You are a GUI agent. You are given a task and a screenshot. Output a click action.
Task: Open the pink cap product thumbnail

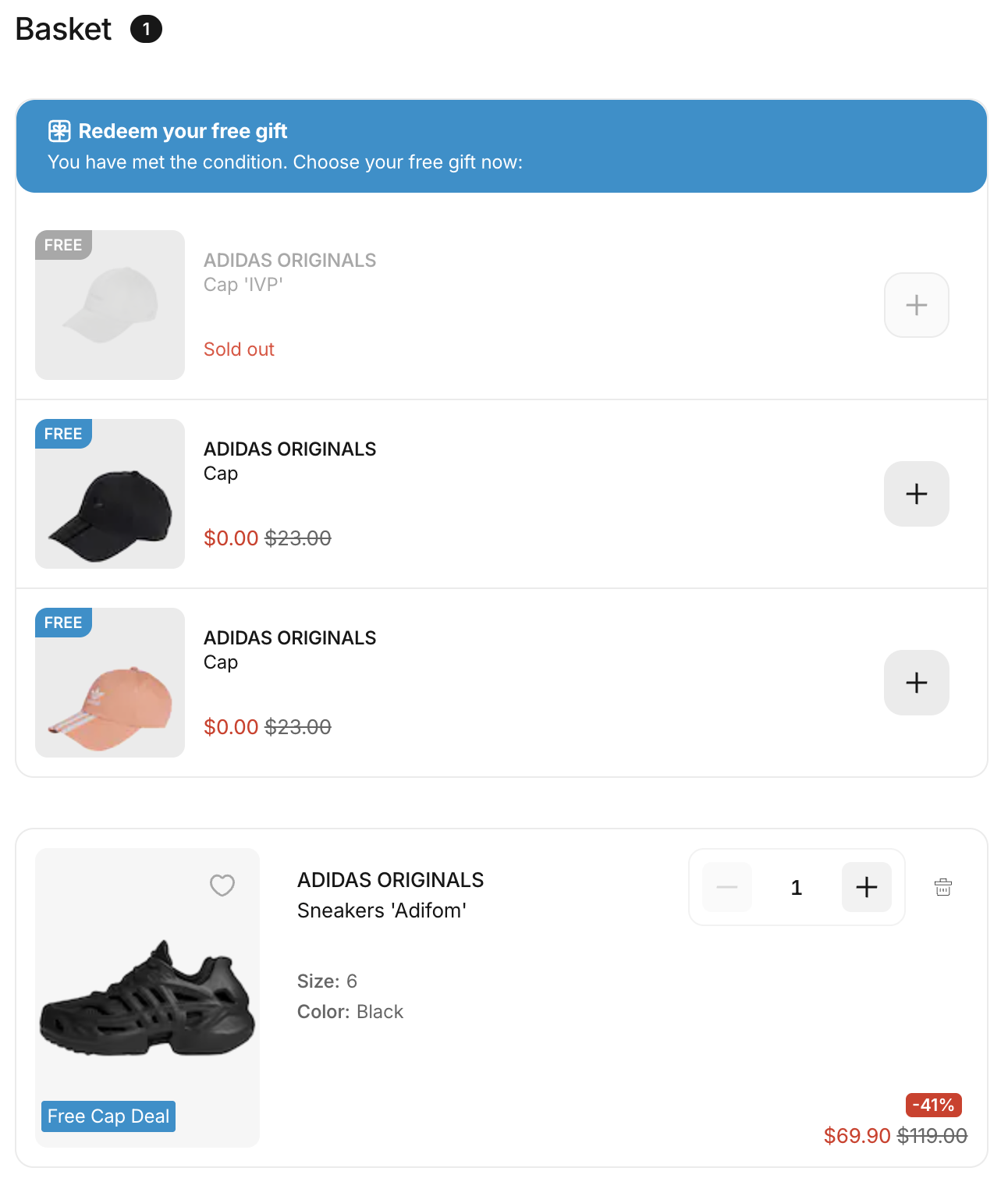(x=110, y=683)
